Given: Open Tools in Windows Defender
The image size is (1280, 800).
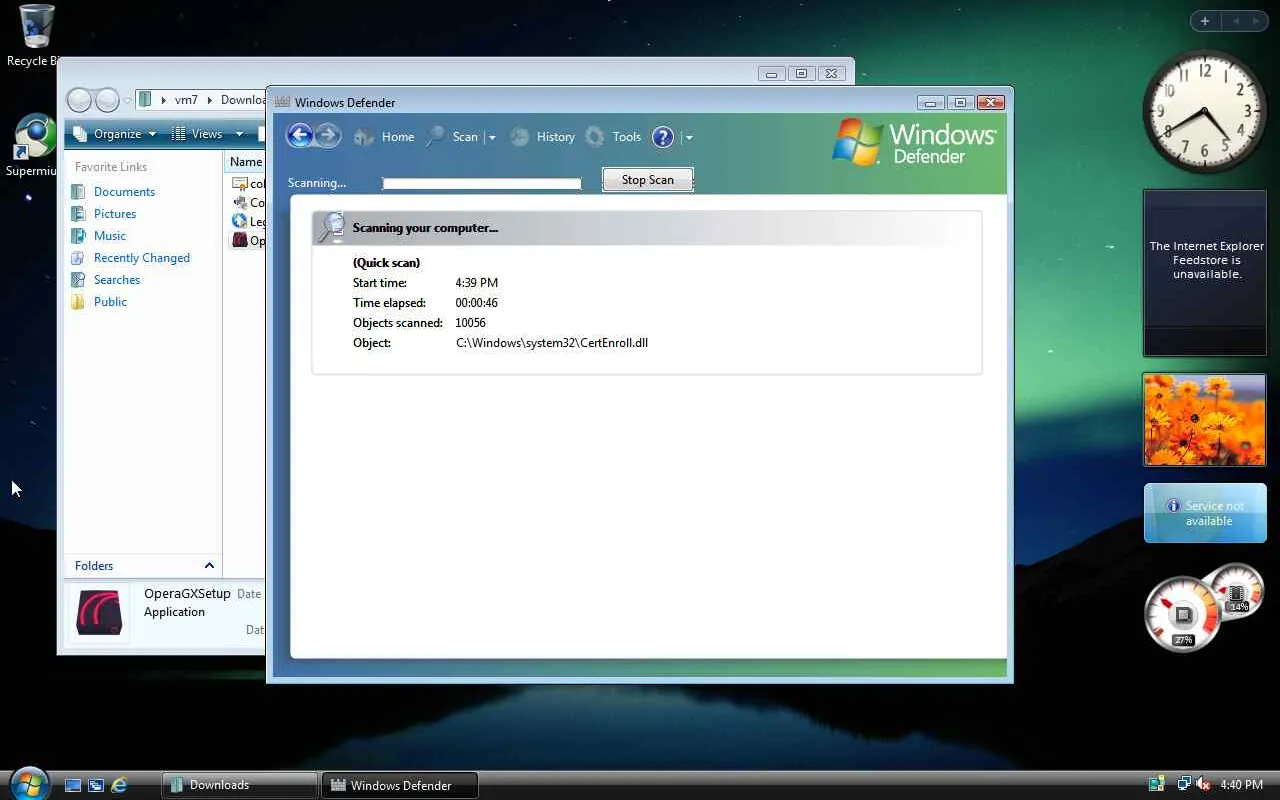Looking at the screenshot, I should [613, 137].
